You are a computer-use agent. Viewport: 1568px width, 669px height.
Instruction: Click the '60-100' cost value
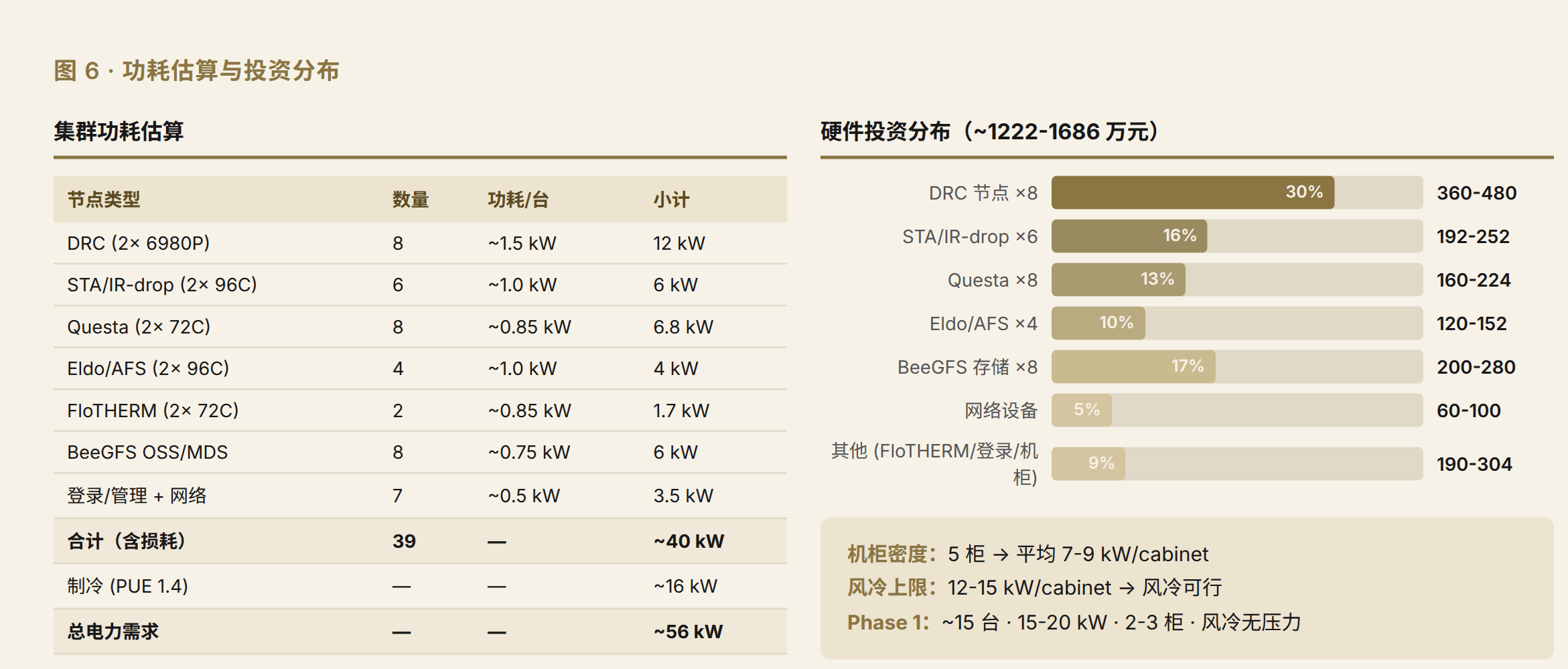click(x=1468, y=411)
